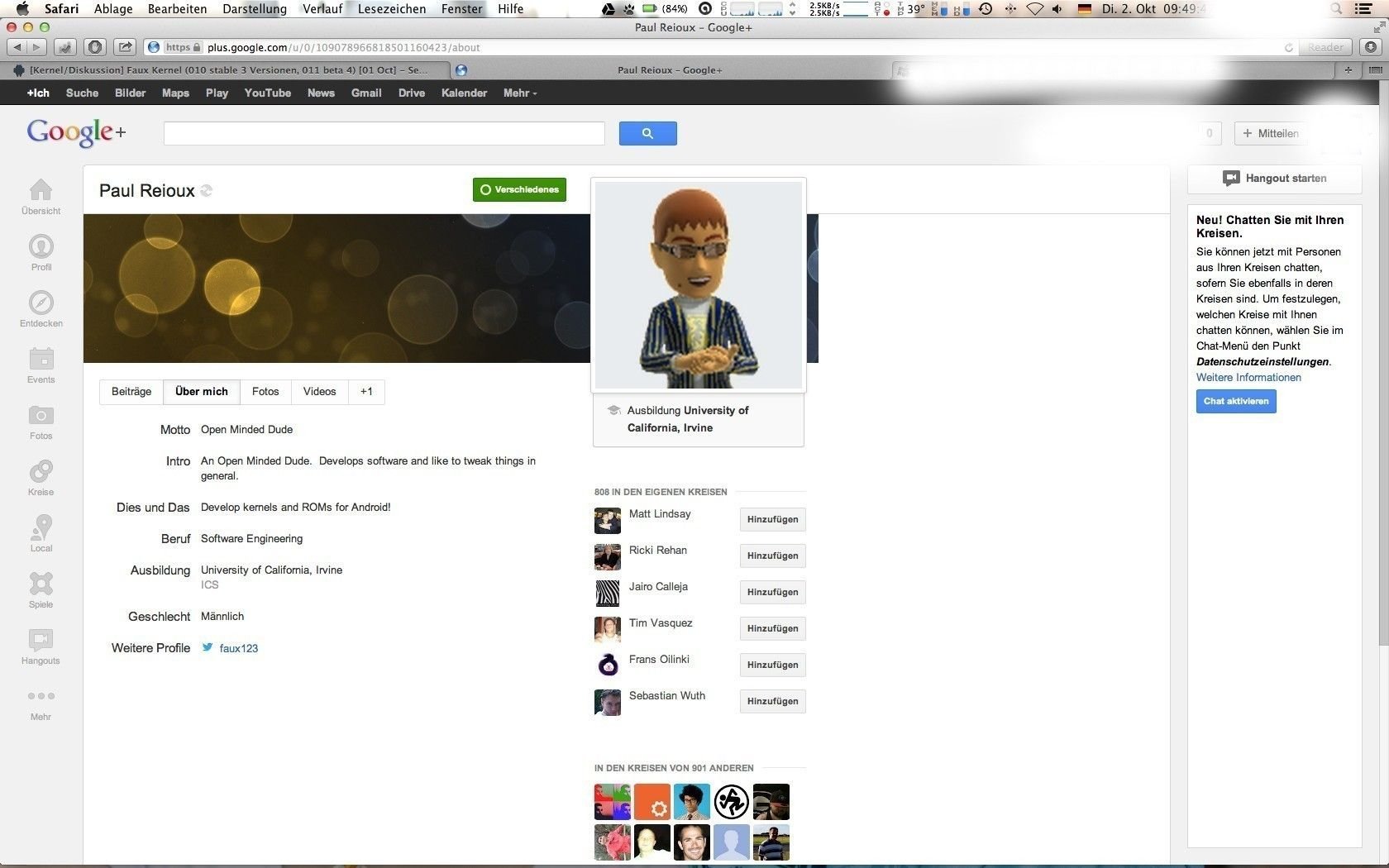
Task: Open Kalender in the Google bar
Action: (464, 93)
